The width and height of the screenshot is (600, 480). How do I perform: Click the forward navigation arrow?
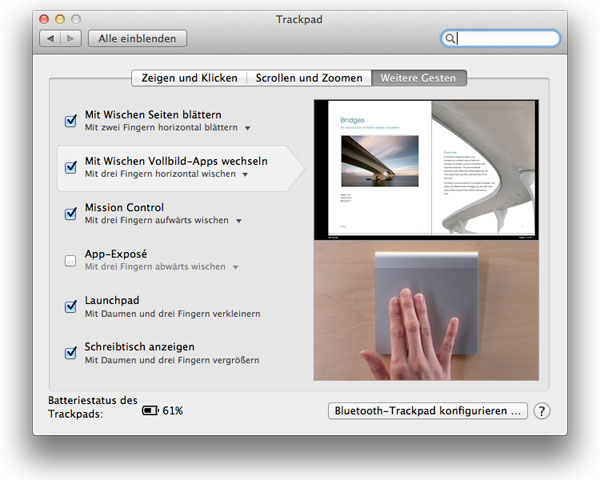click(70, 39)
